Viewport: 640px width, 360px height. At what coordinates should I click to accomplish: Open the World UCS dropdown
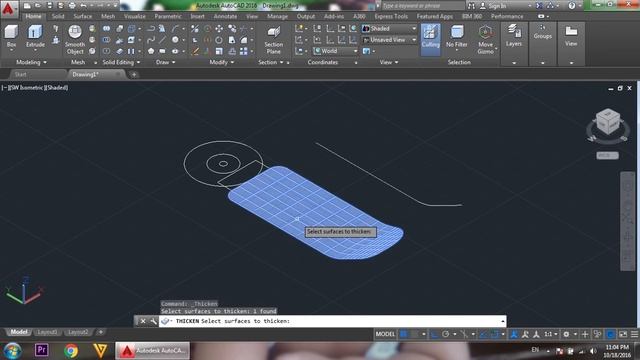point(336,51)
